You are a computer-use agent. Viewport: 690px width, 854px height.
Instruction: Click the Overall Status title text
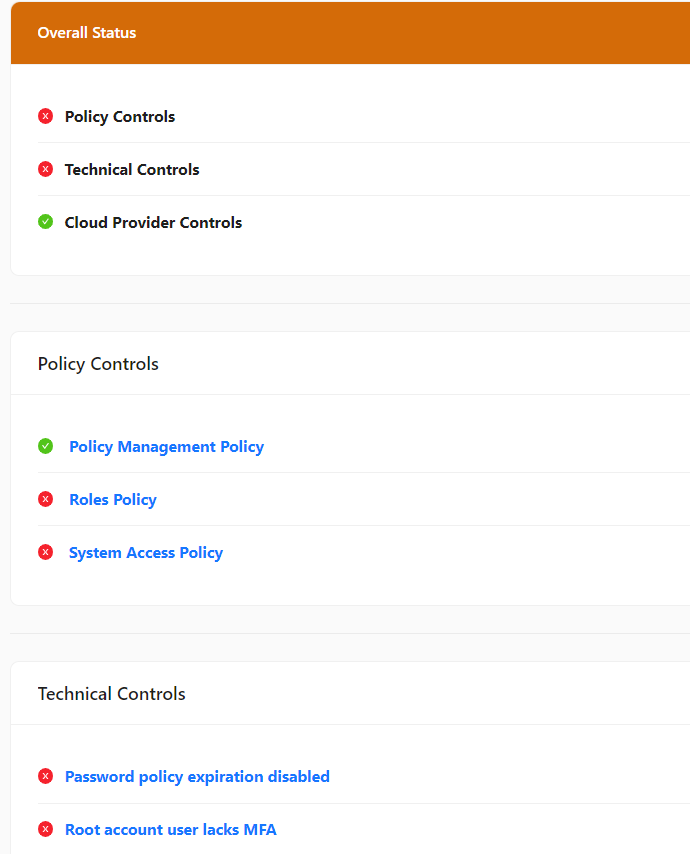pyautogui.click(x=87, y=33)
